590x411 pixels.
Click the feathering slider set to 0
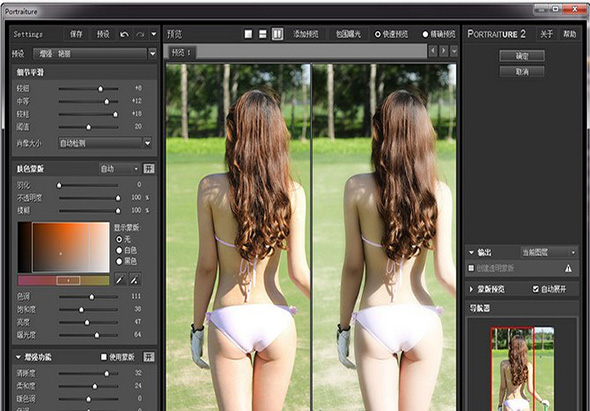coord(88,185)
